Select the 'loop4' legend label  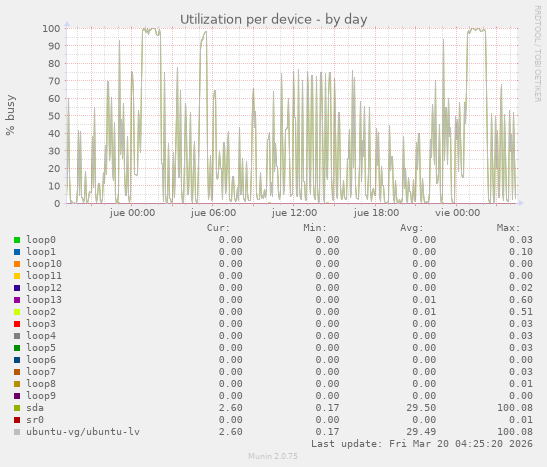41,336
